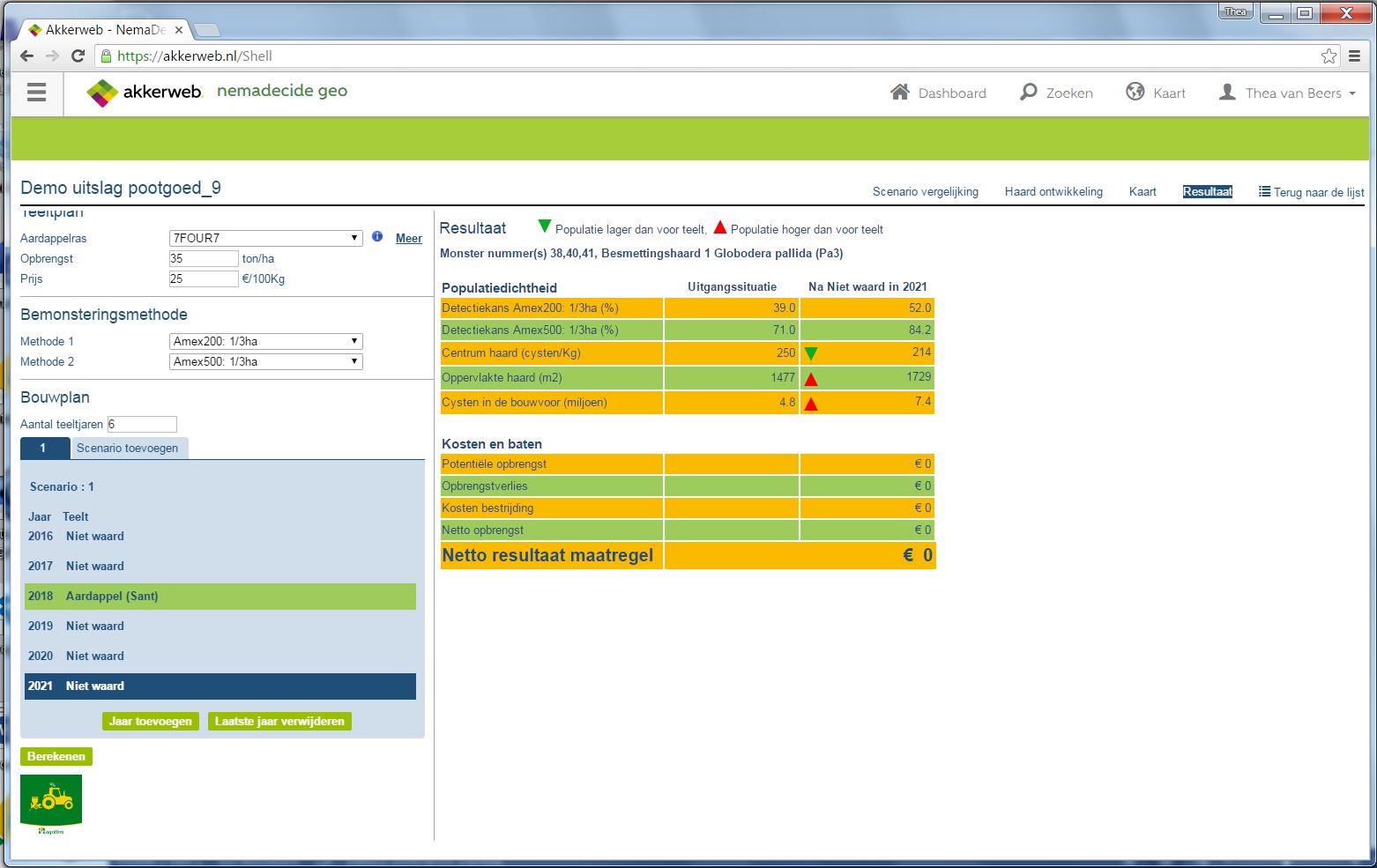The width and height of the screenshot is (1377, 868).
Task: Reload the page
Action: tap(78, 56)
